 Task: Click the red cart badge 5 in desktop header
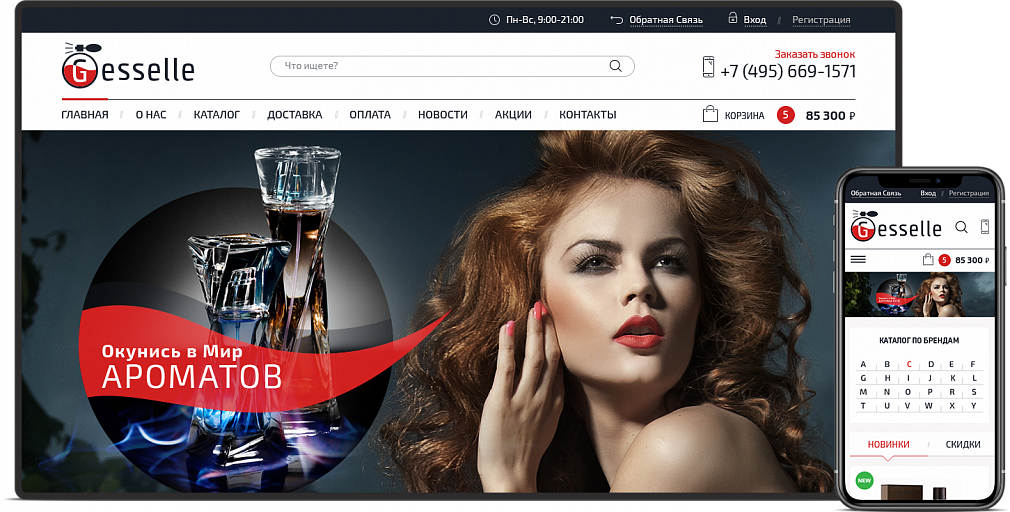[x=785, y=115]
